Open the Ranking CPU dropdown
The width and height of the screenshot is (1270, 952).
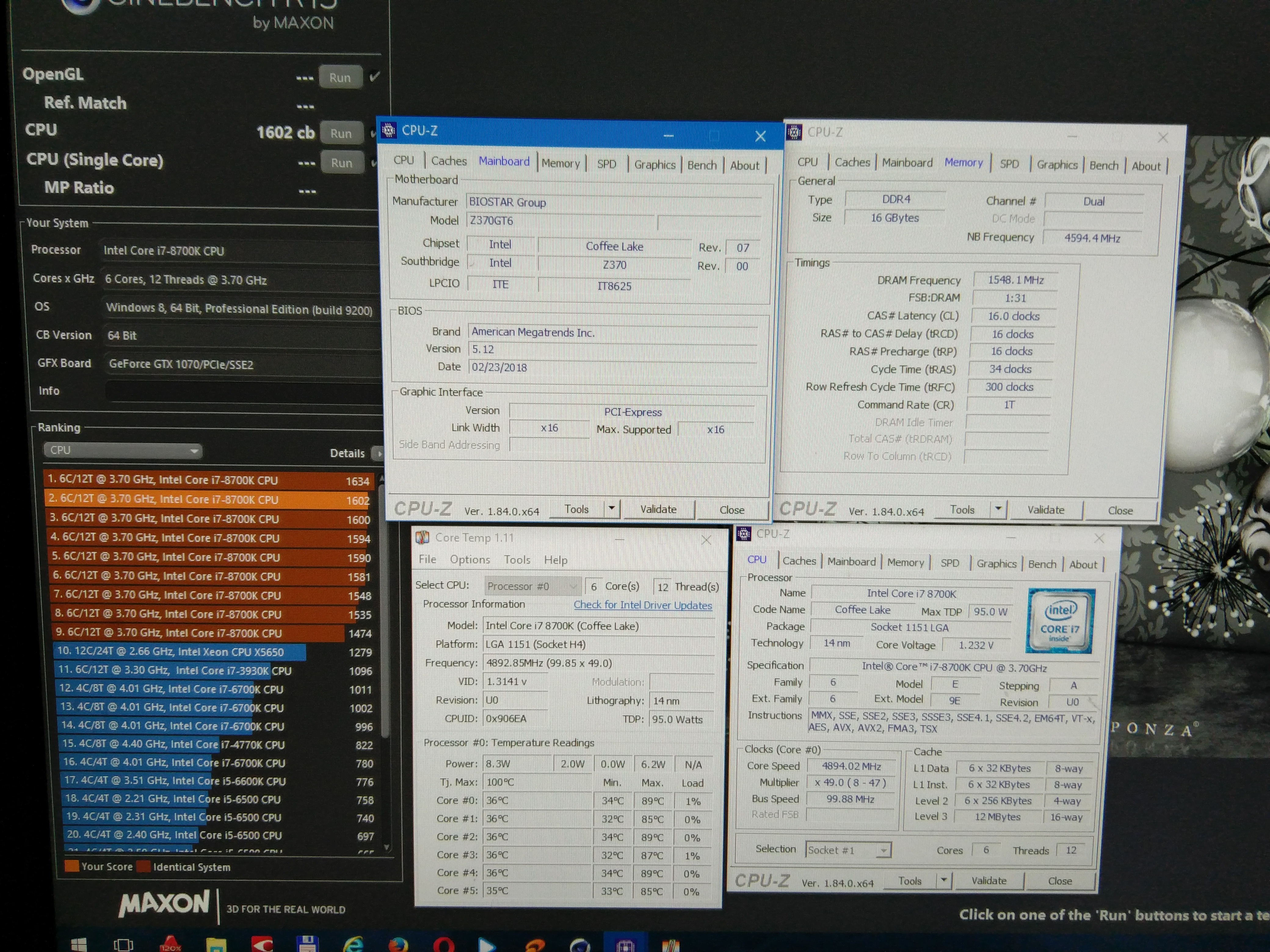point(123,450)
